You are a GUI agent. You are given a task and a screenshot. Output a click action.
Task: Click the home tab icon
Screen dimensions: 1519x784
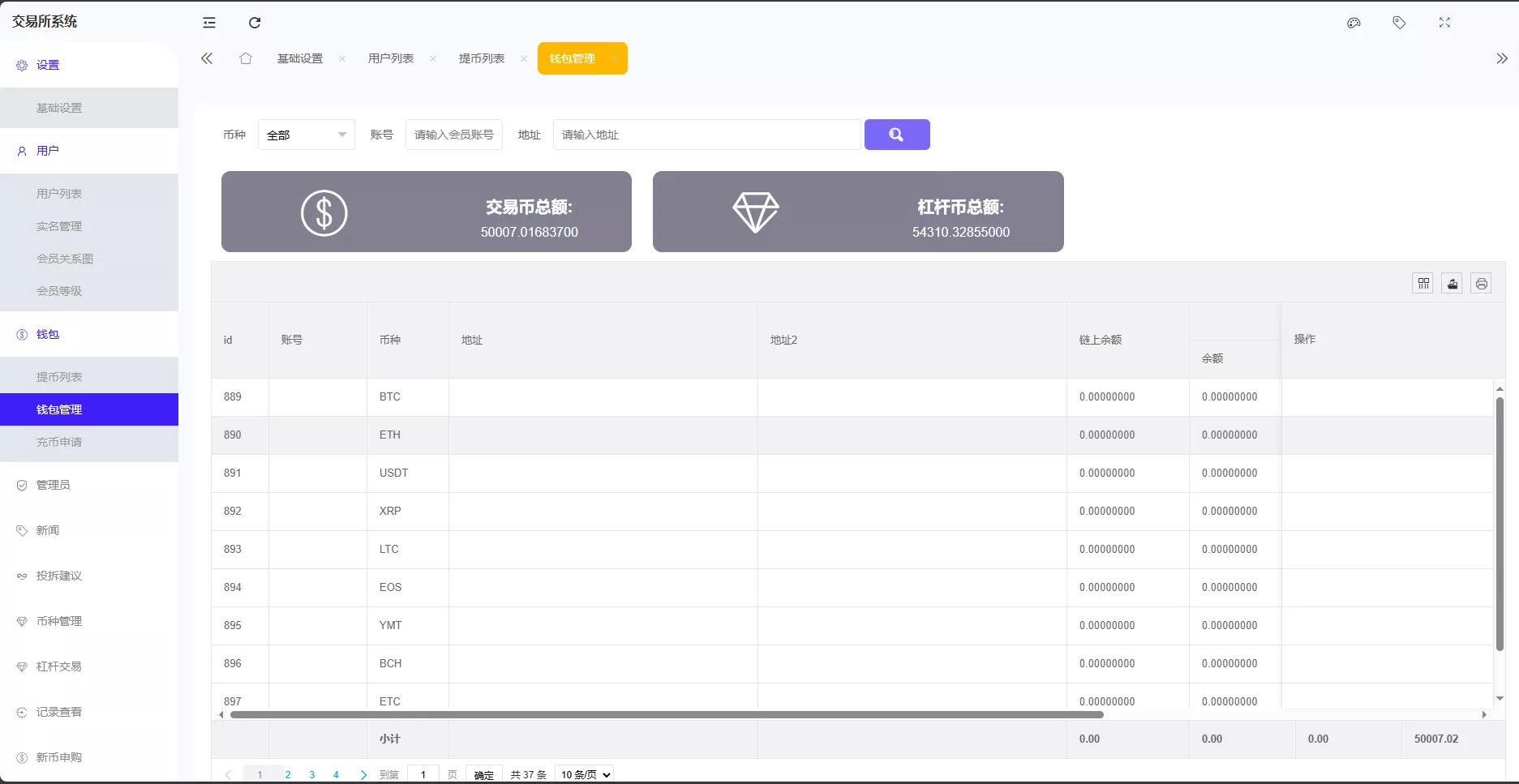tap(246, 58)
